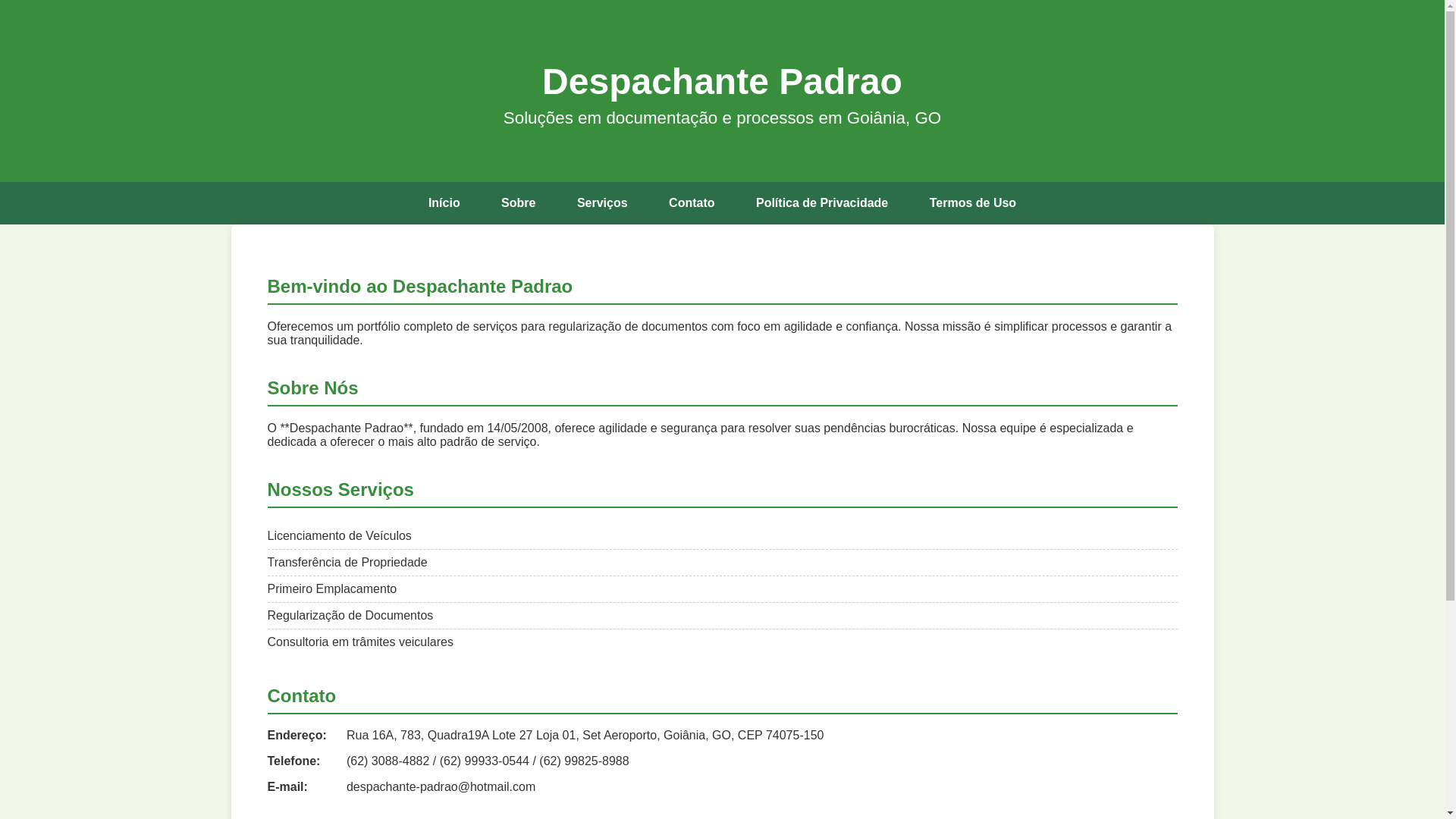Image resolution: width=1456 pixels, height=819 pixels.
Task: Open Termos de Uso link
Action: 972,203
